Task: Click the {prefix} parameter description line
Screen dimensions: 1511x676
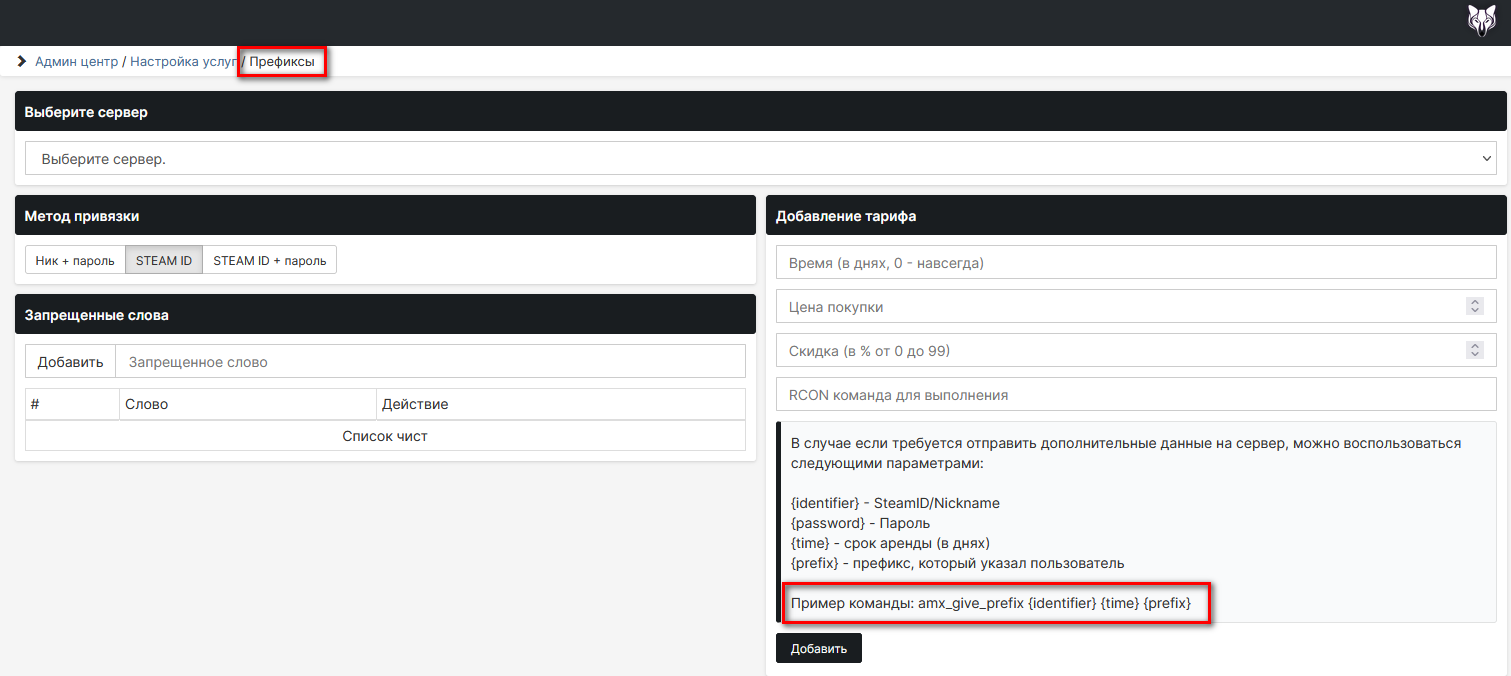Action: (x=957, y=563)
